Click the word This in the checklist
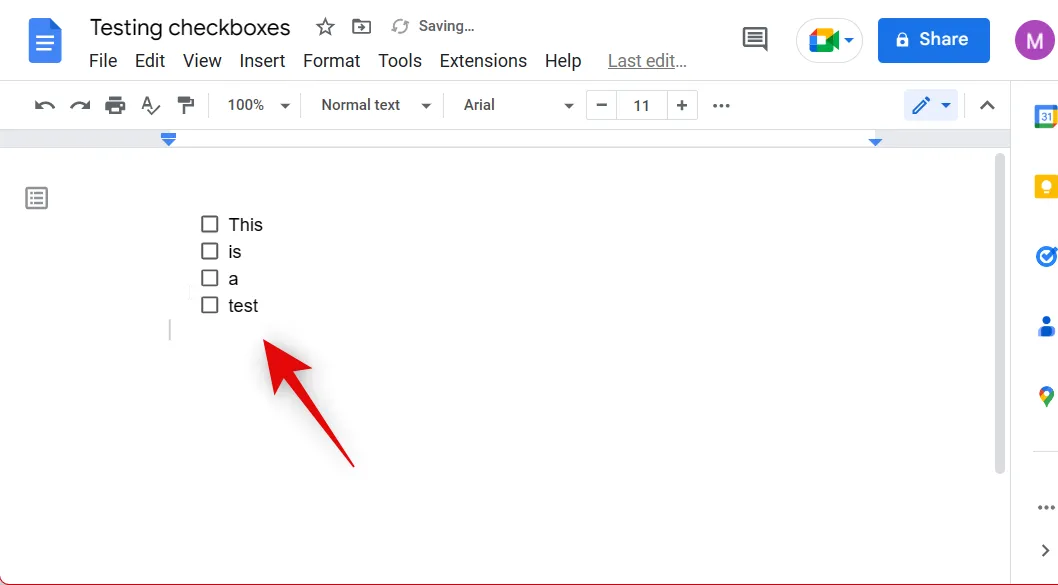The image size is (1058, 585). [x=246, y=225]
